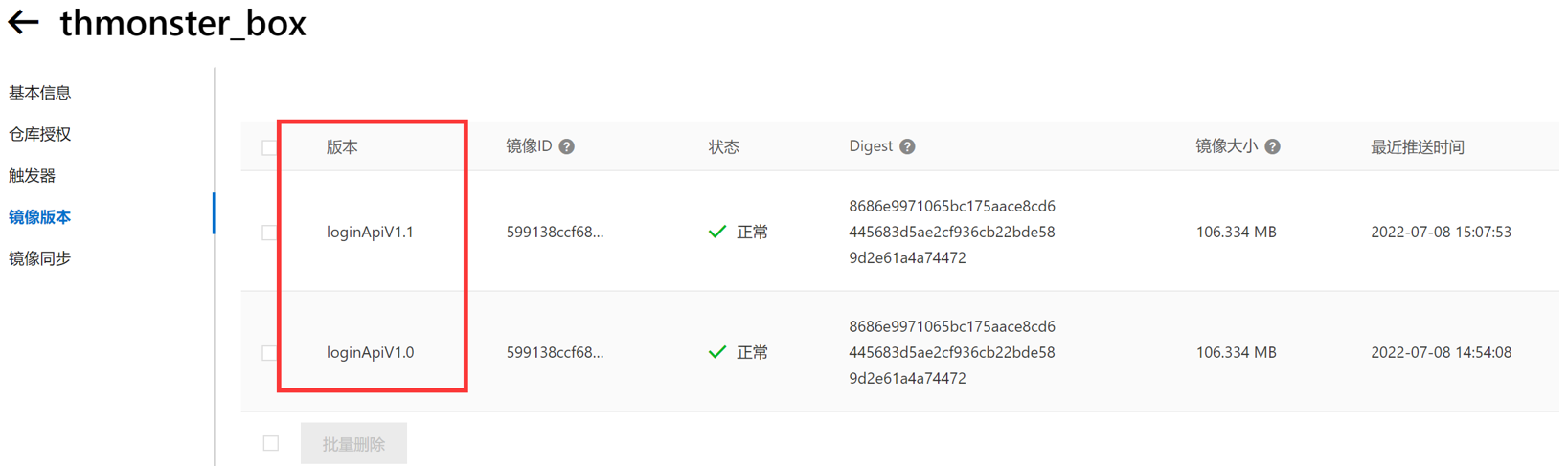Open the 基本信息 menu item
The height and width of the screenshot is (466, 1568).
(x=40, y=93)
